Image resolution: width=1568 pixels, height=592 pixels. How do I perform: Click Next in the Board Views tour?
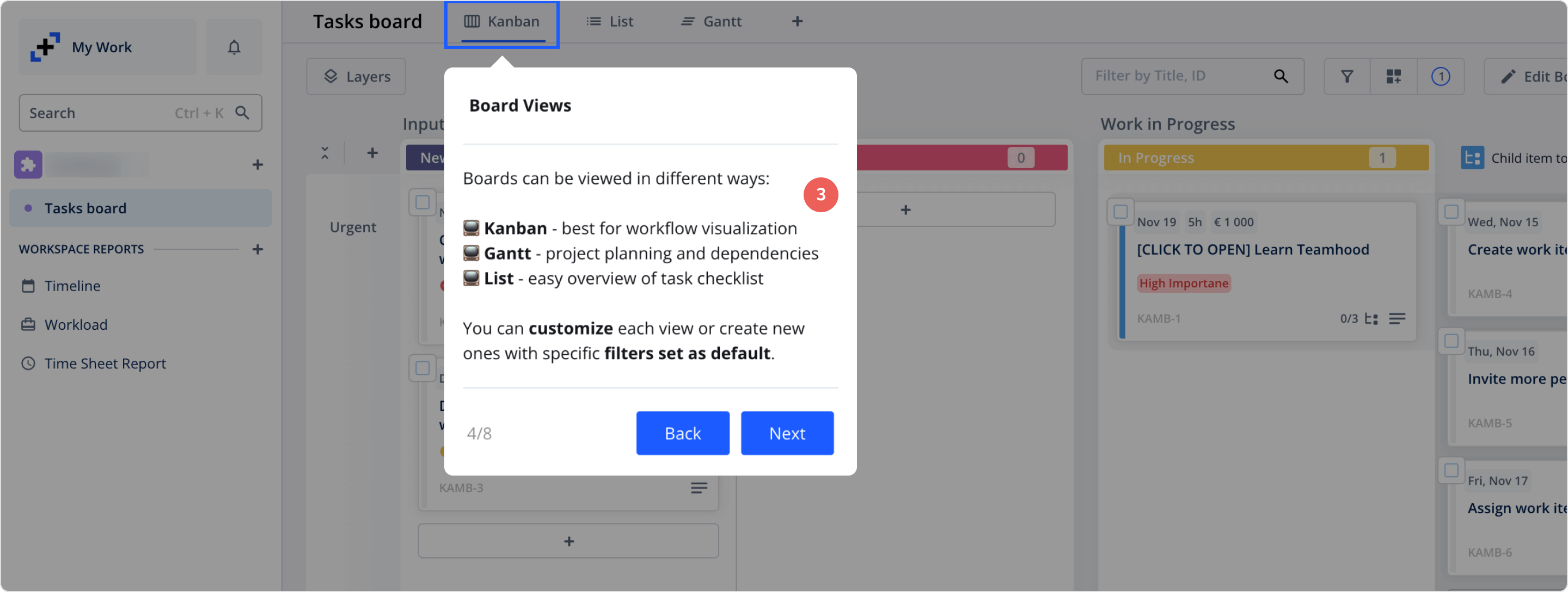786,433
